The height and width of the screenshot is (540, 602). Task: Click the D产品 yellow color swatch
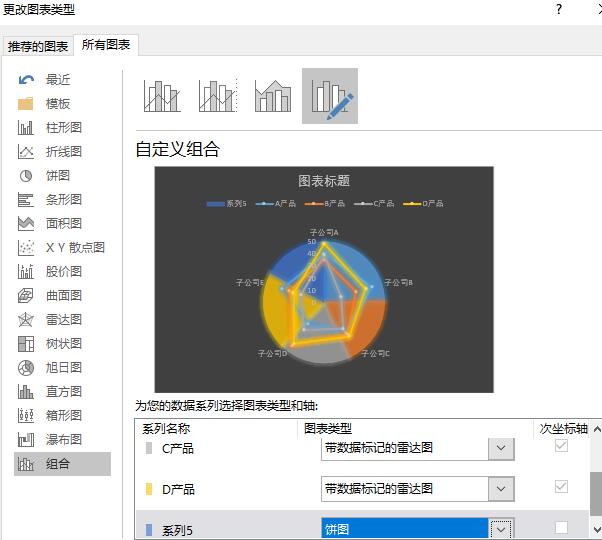tap(149, 489)
